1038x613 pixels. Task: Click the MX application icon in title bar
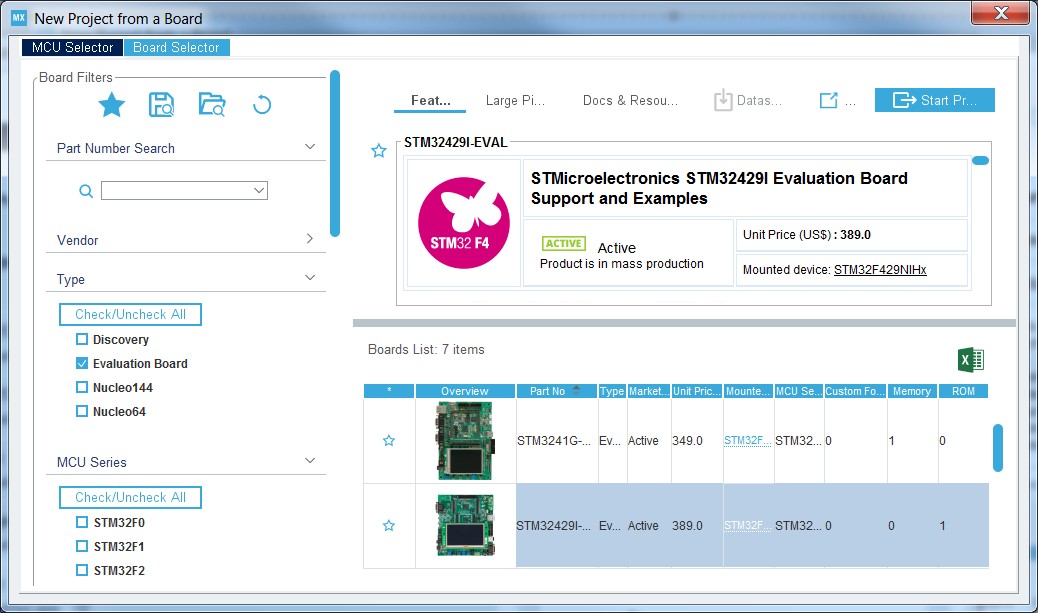tap(19, 18)
